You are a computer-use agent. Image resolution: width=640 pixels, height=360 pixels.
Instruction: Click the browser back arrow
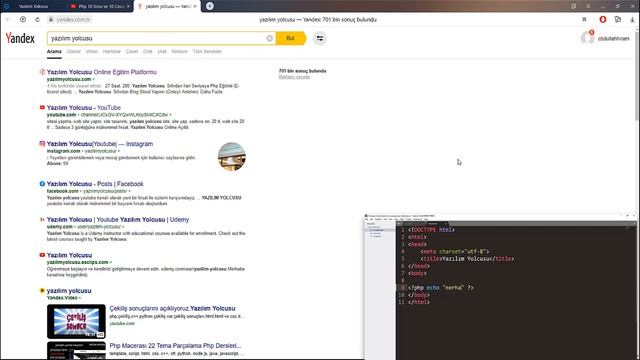(8, 19)
